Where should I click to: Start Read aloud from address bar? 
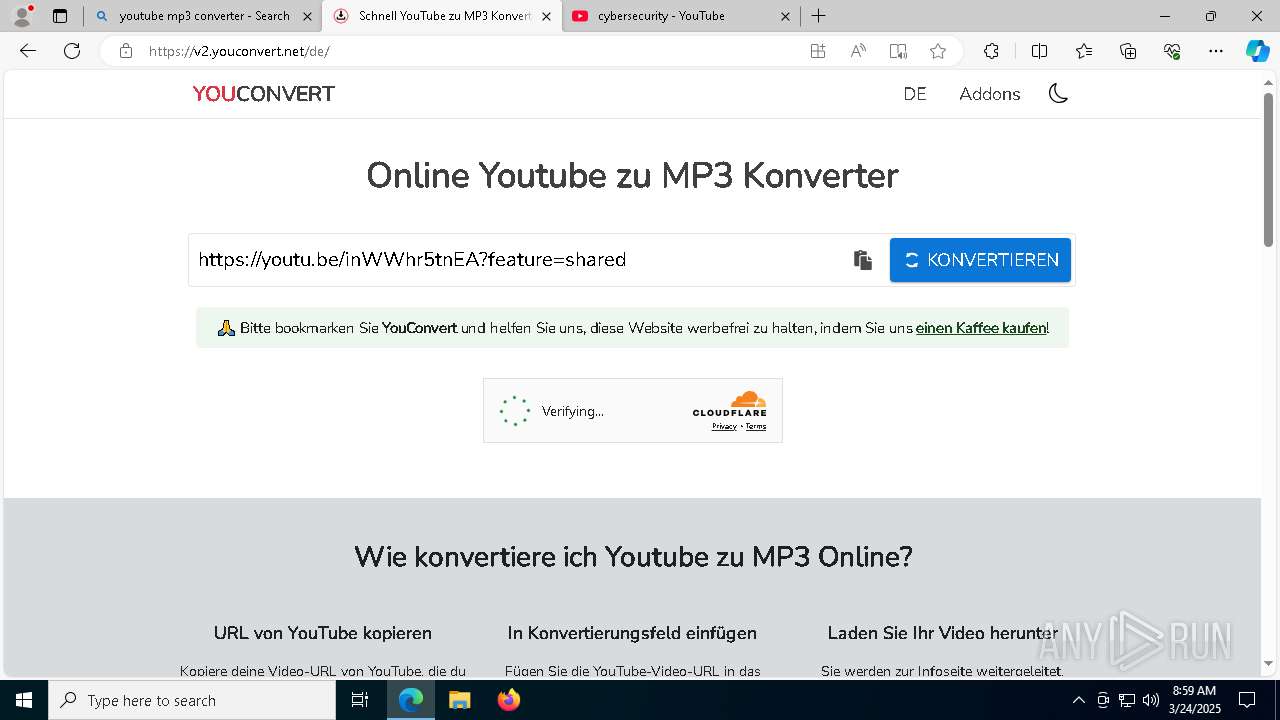coord(858,51)
